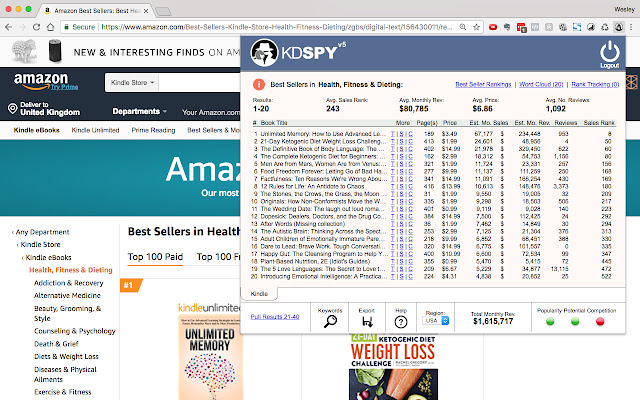Click the Amazon search input field
Image resolution: width=640 pixels, height=400 pixels.
[199, 82]
